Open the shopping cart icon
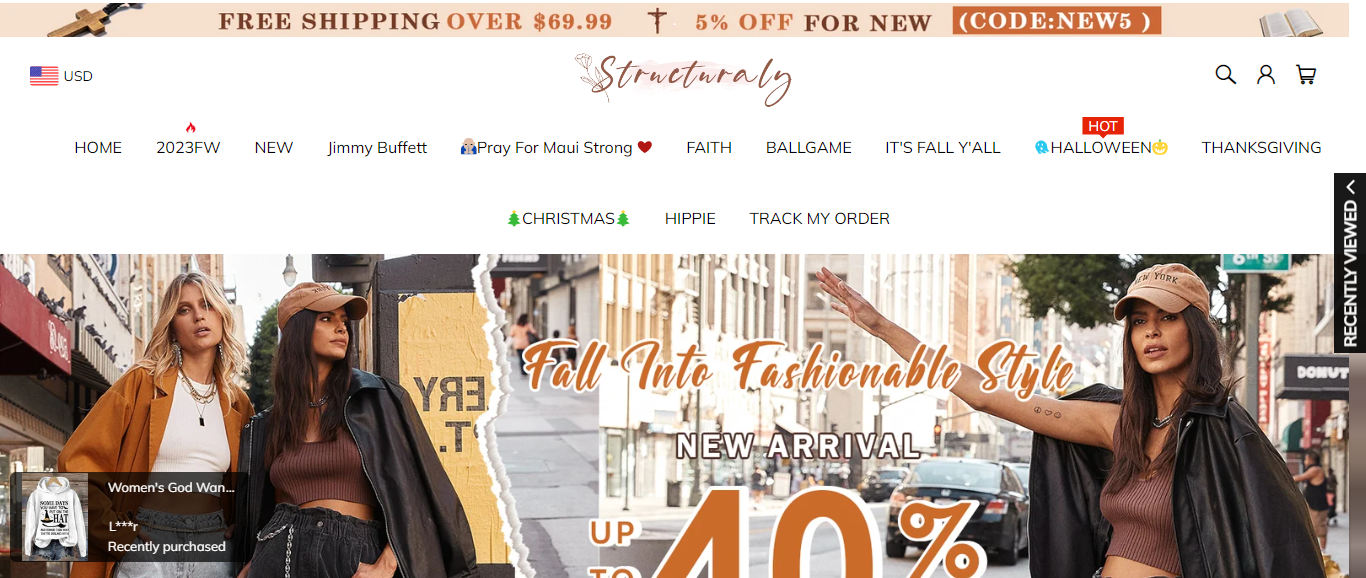Screen dimensions: 1366x578 tap(1306, 74)
